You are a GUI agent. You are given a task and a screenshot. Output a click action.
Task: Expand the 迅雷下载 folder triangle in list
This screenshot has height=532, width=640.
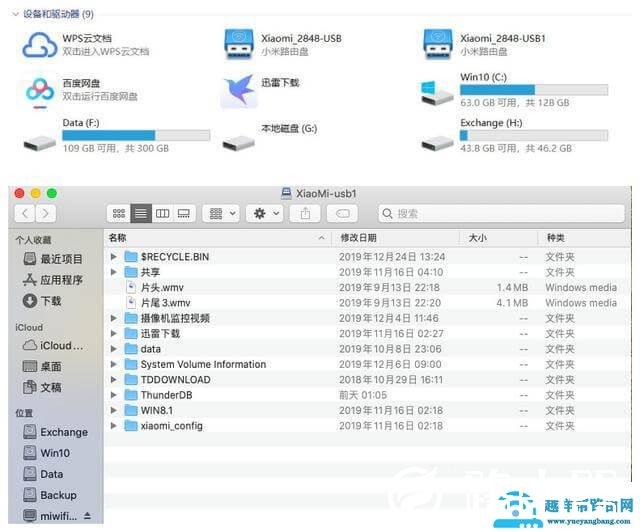pos(113,334)
